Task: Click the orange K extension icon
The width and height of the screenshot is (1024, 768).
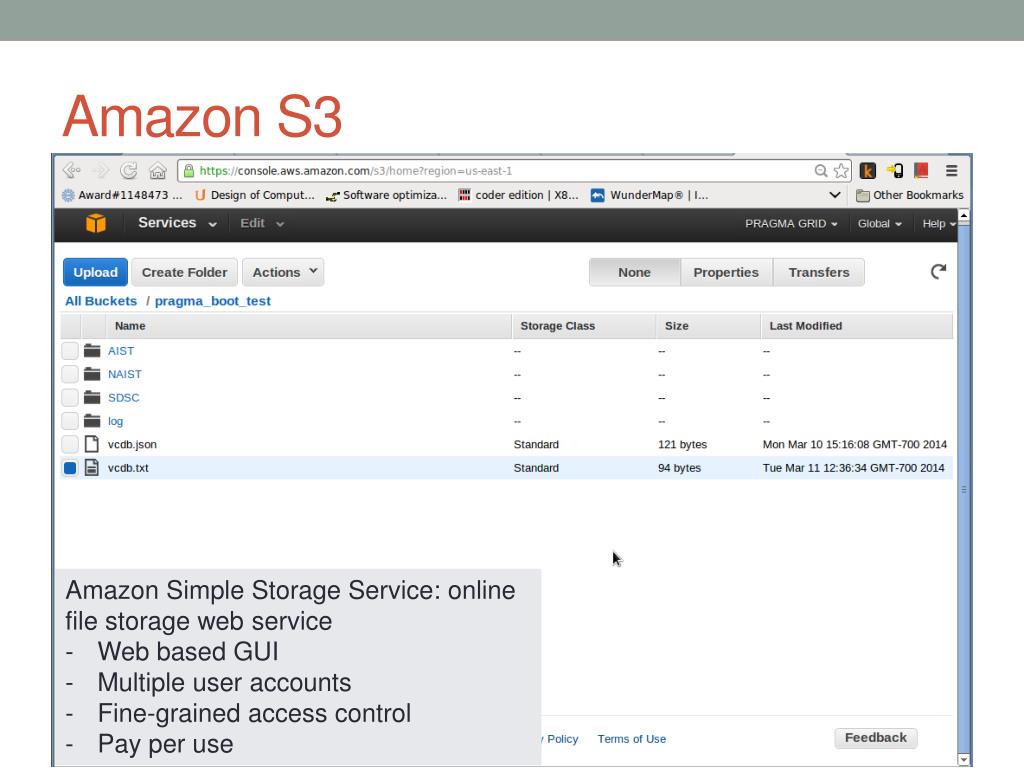Action: click(x=867, y=170)
